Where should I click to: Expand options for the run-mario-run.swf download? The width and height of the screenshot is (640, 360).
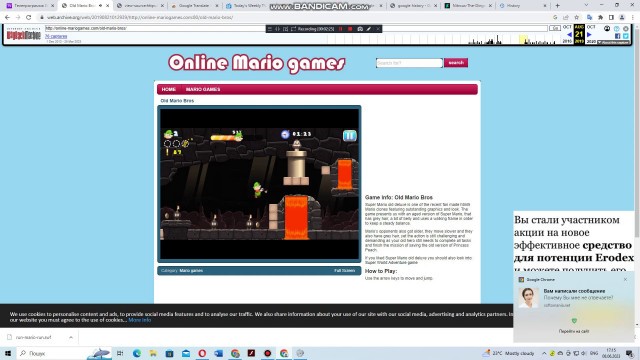coord(71,338)
